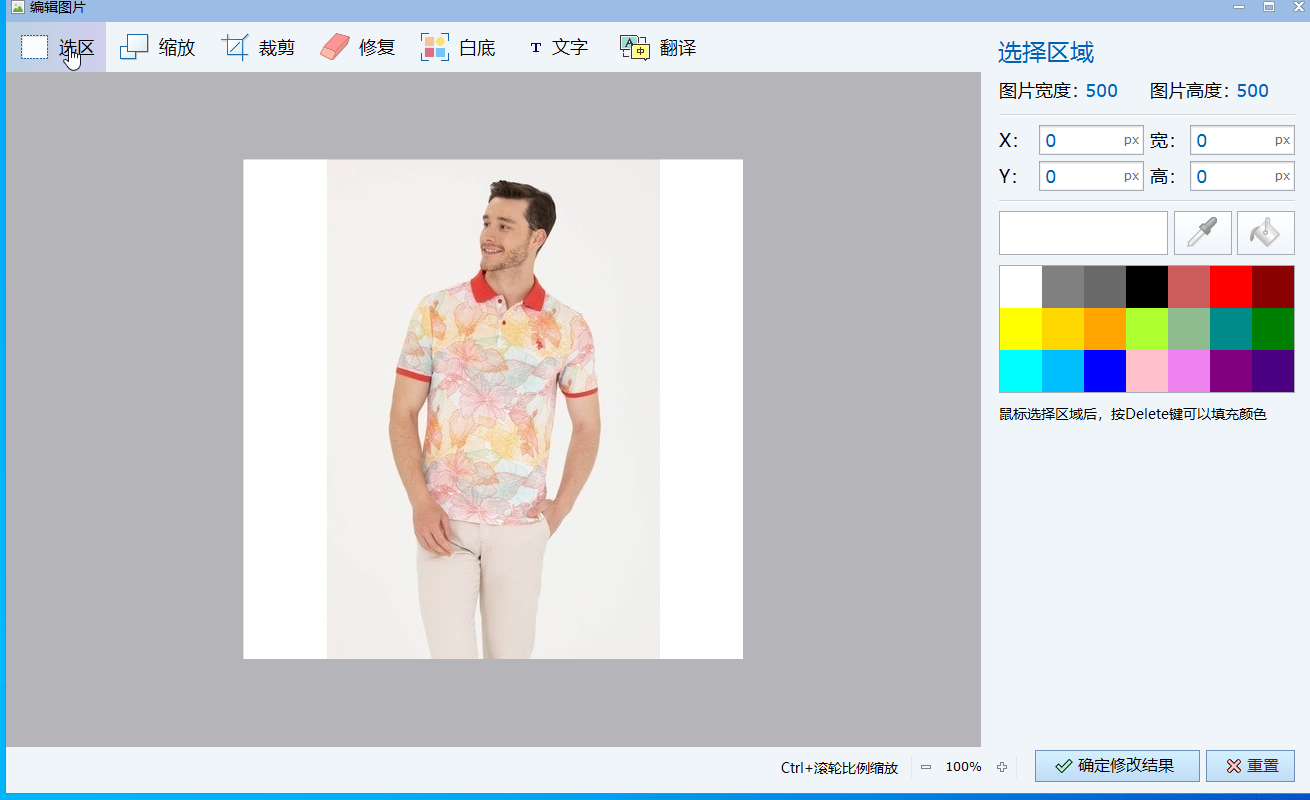This screenshot has height=800, width=1310.
Task: Focus the X coordinate input field
Action: click(1080, 141)
